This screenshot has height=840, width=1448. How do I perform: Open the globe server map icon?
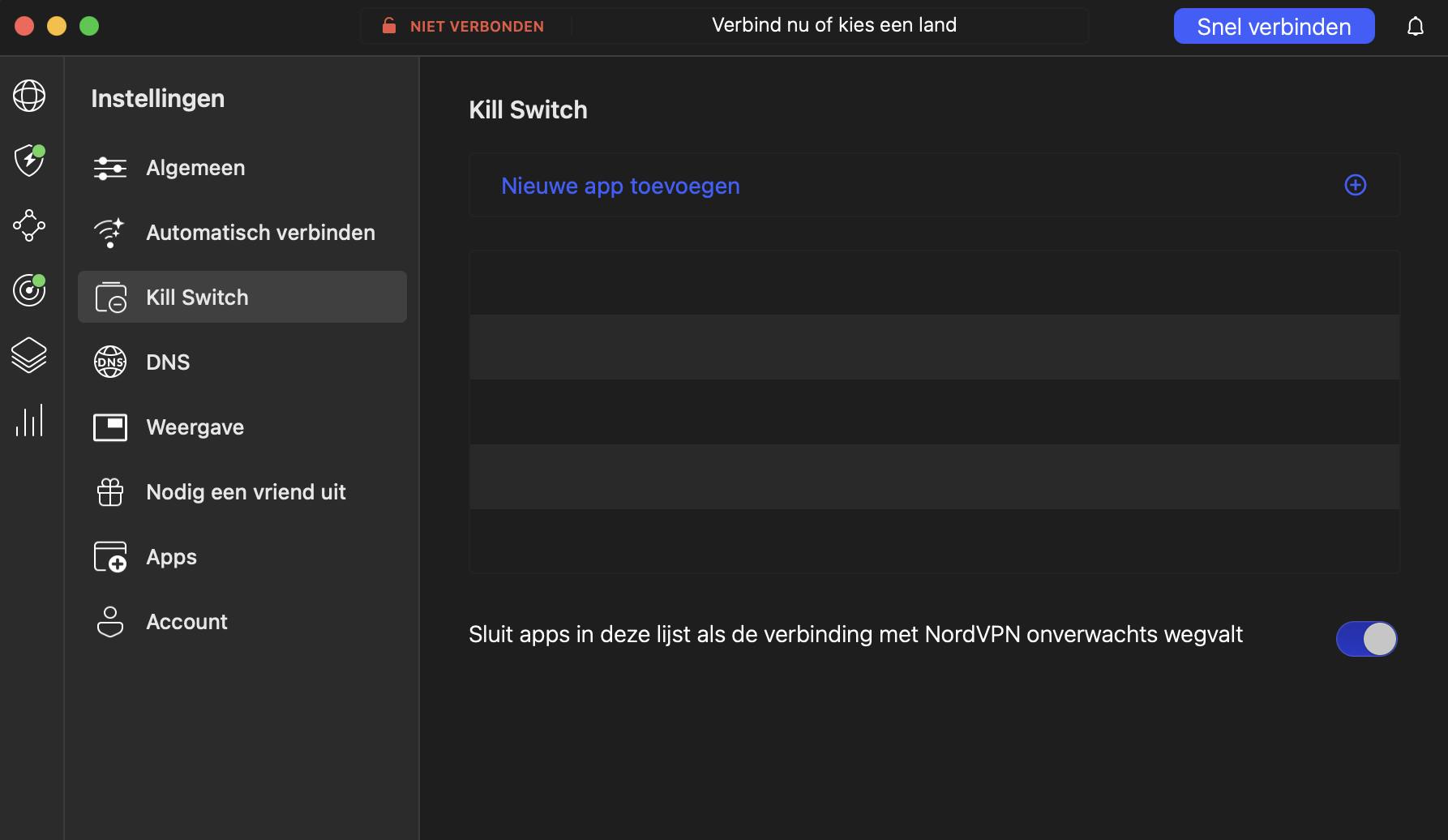point(29,96)
